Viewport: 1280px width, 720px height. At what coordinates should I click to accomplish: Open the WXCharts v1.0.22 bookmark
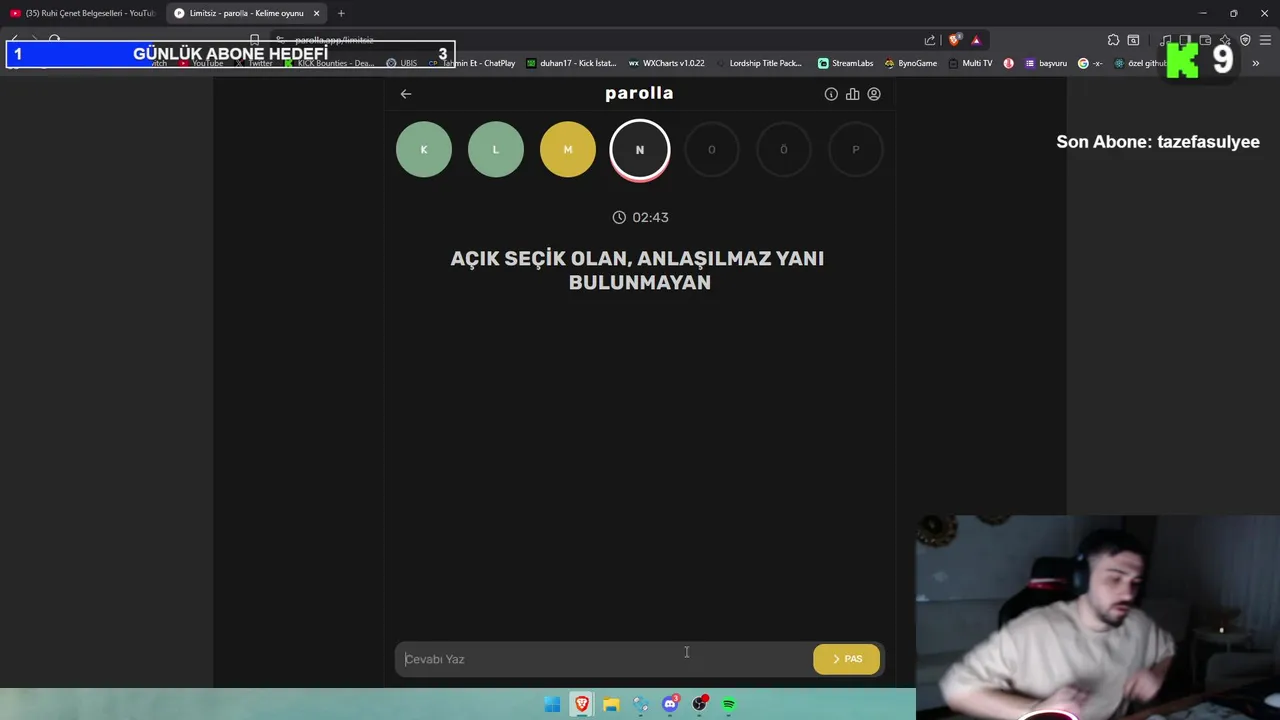[x=666, y=63]
